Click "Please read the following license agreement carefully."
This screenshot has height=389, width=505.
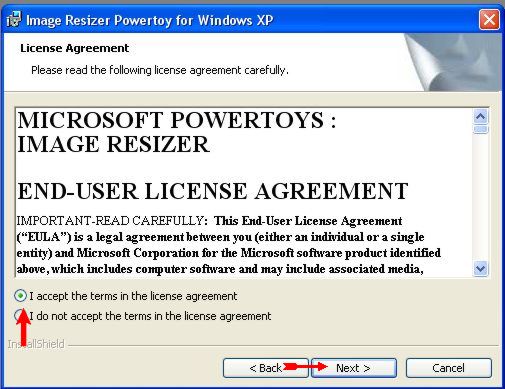pyautogui.click(x=160, y=70)
